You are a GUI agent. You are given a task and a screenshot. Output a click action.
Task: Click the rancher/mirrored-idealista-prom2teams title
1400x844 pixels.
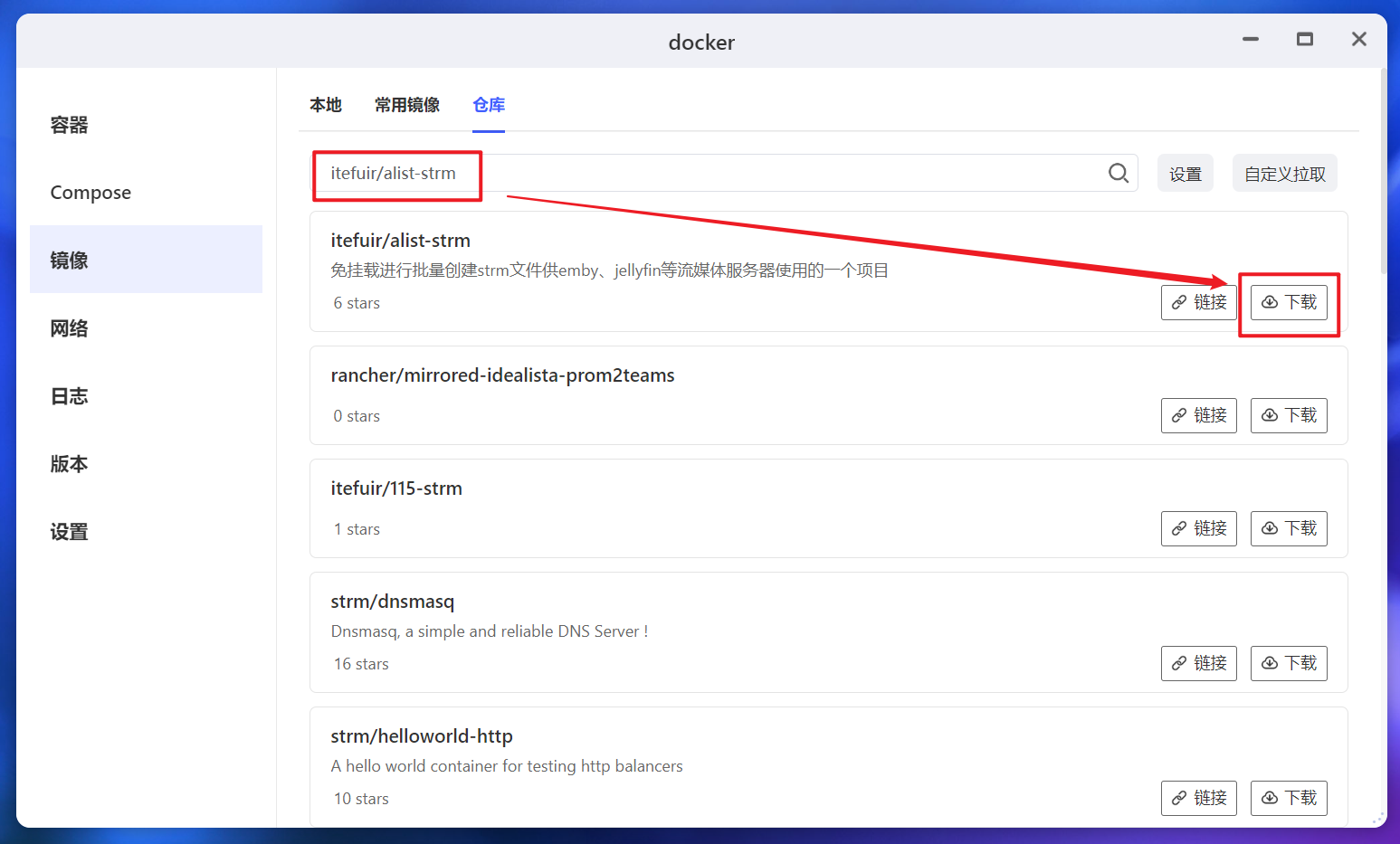tap(503, 375)
